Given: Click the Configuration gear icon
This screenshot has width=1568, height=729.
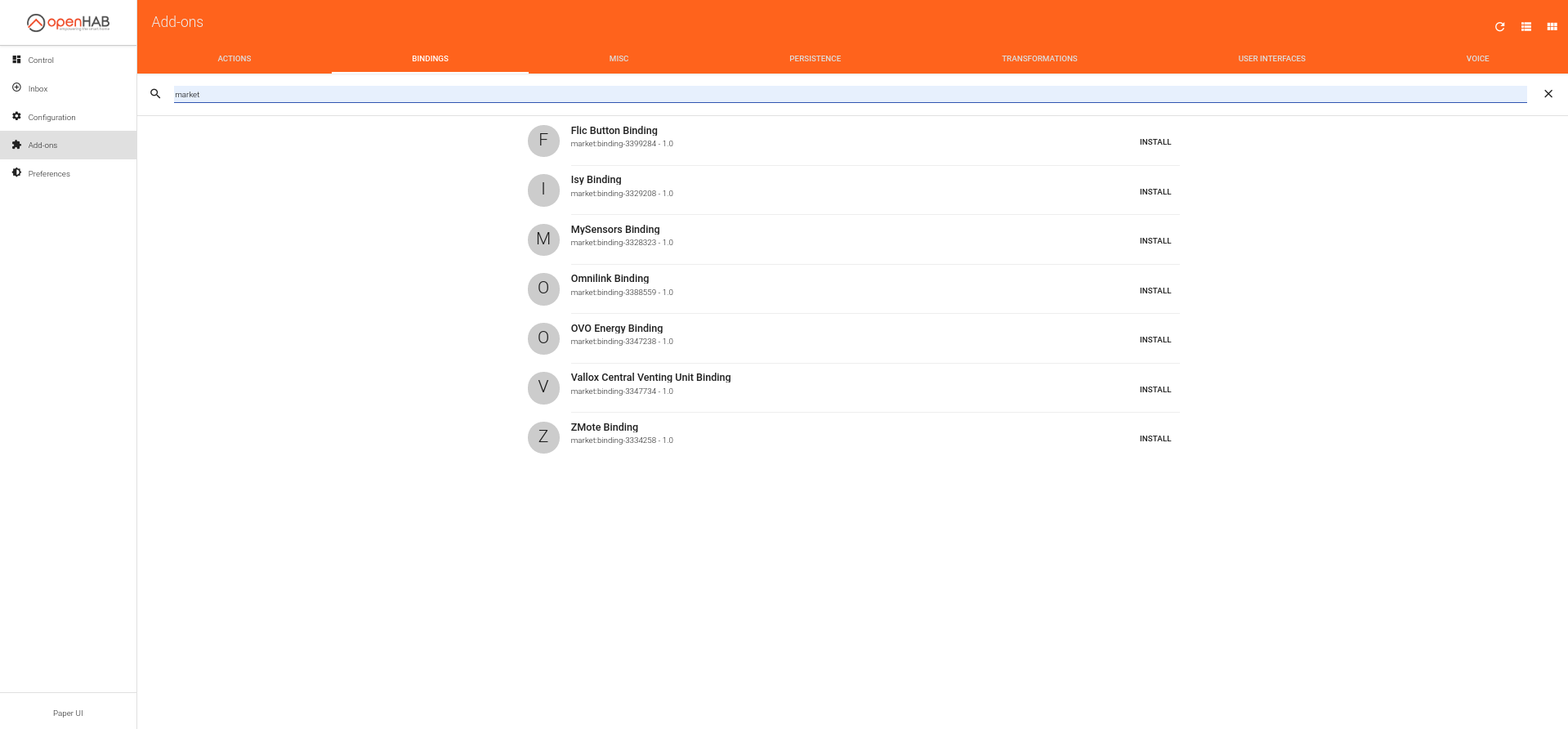Looking at the screenshot, I should tap(16, 116).
